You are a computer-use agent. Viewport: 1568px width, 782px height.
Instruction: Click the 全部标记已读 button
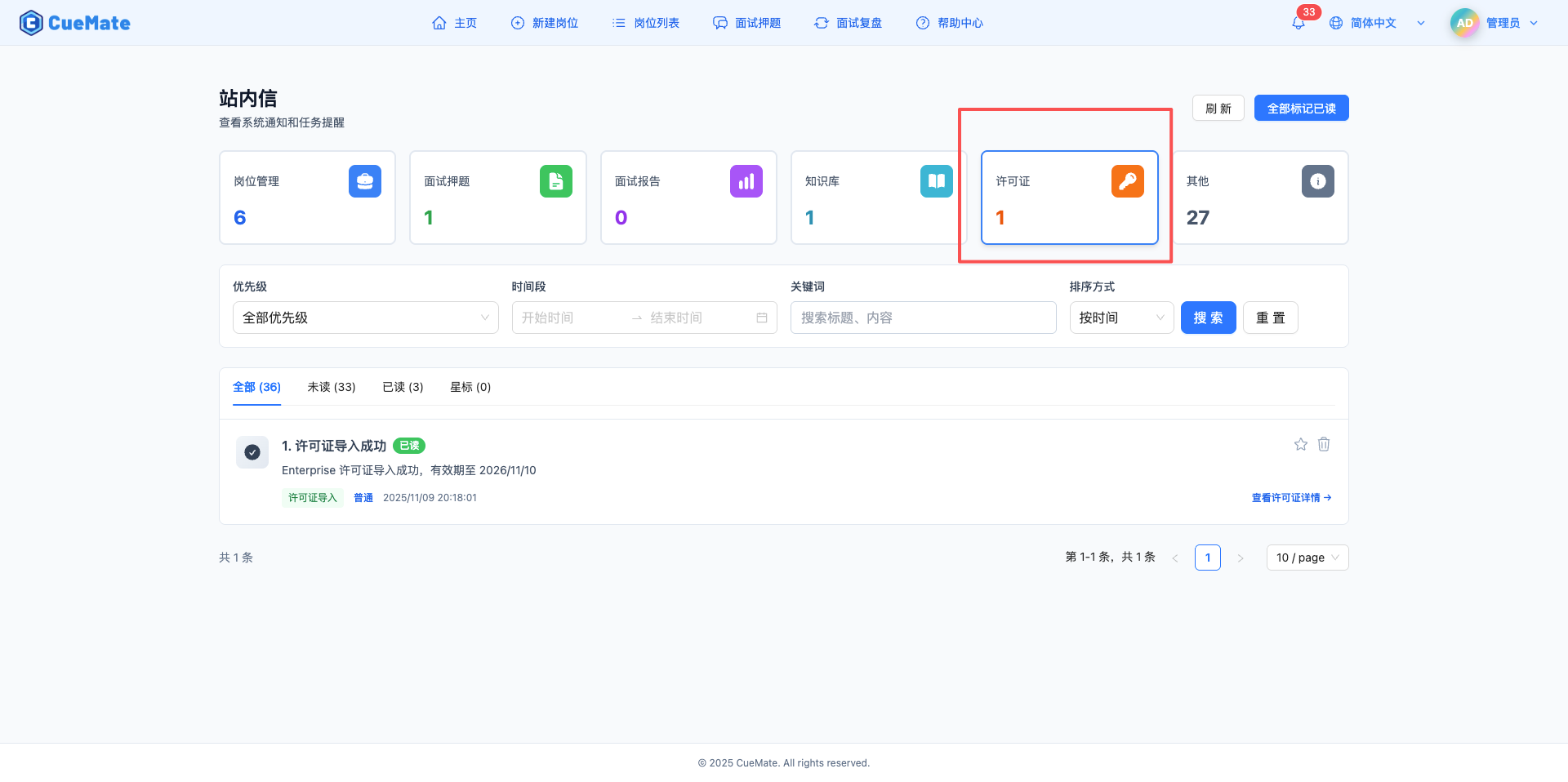tap(1301, 107)
